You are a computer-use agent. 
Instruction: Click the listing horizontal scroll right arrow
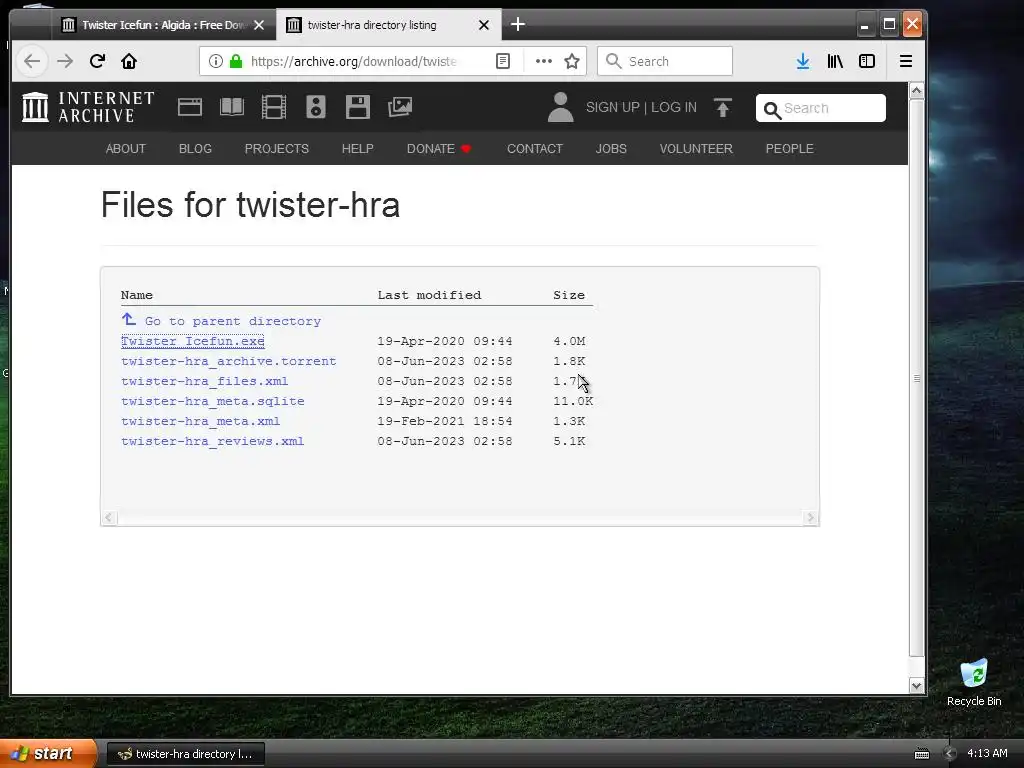pyautogui.click(x=810, y=518)
